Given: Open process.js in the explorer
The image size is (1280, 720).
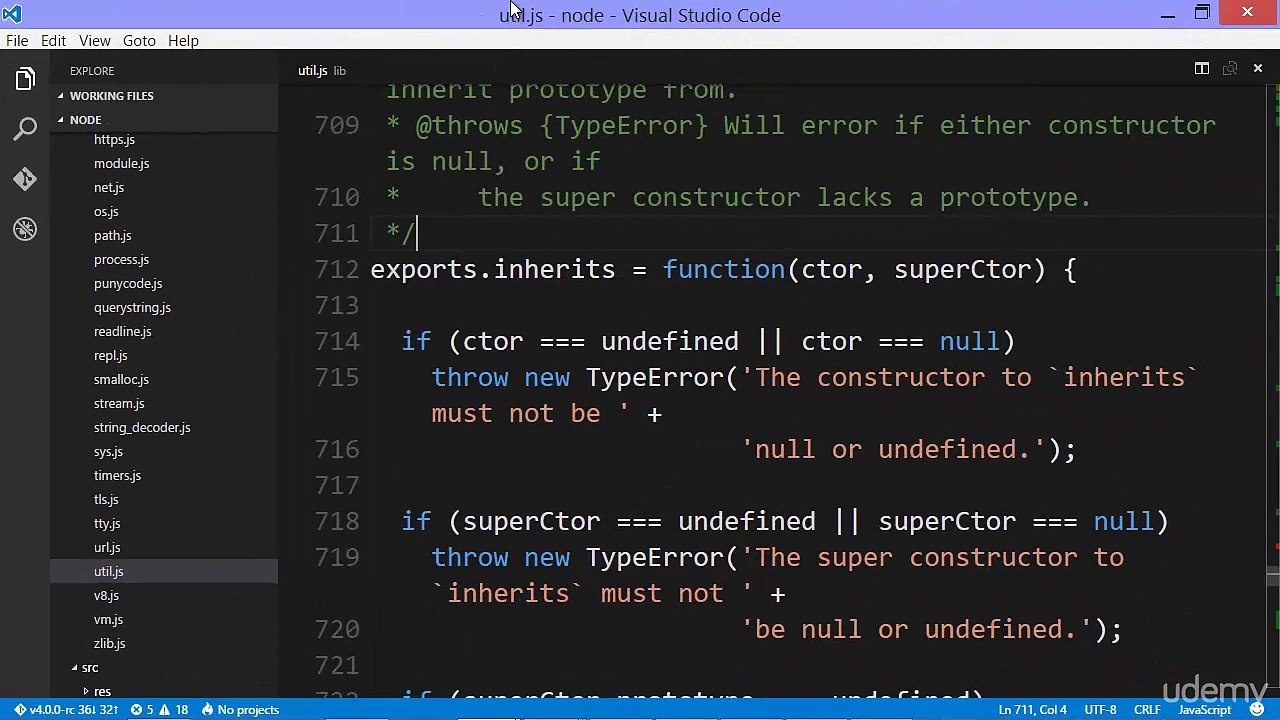Looking at the screenshot, I should 121,260.
